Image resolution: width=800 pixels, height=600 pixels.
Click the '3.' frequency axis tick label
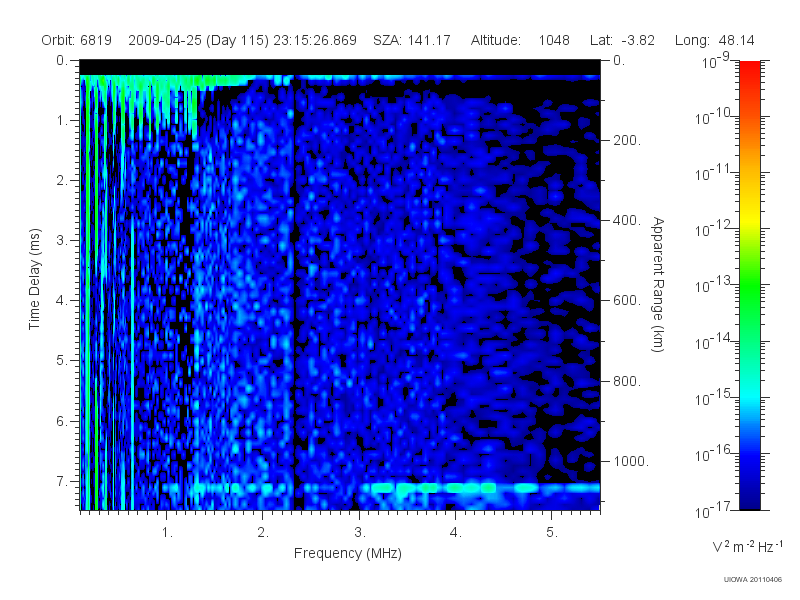pos(360,533)
